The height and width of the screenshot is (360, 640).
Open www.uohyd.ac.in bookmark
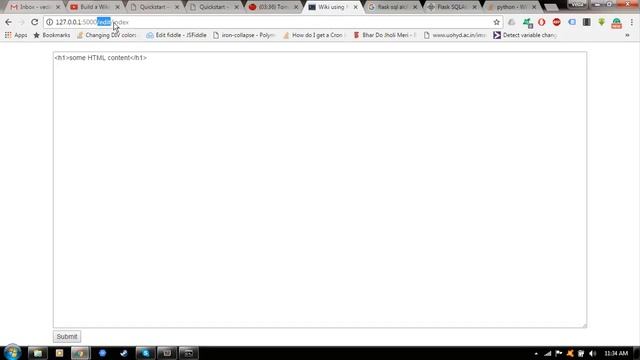tap(455, 36)
